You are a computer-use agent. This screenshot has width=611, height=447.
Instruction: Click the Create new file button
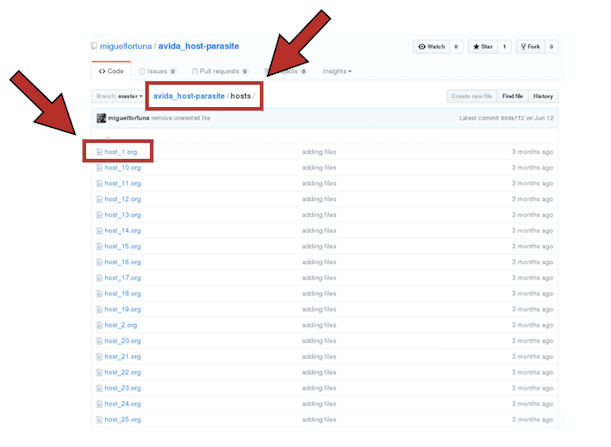click(x=472, y=96)
